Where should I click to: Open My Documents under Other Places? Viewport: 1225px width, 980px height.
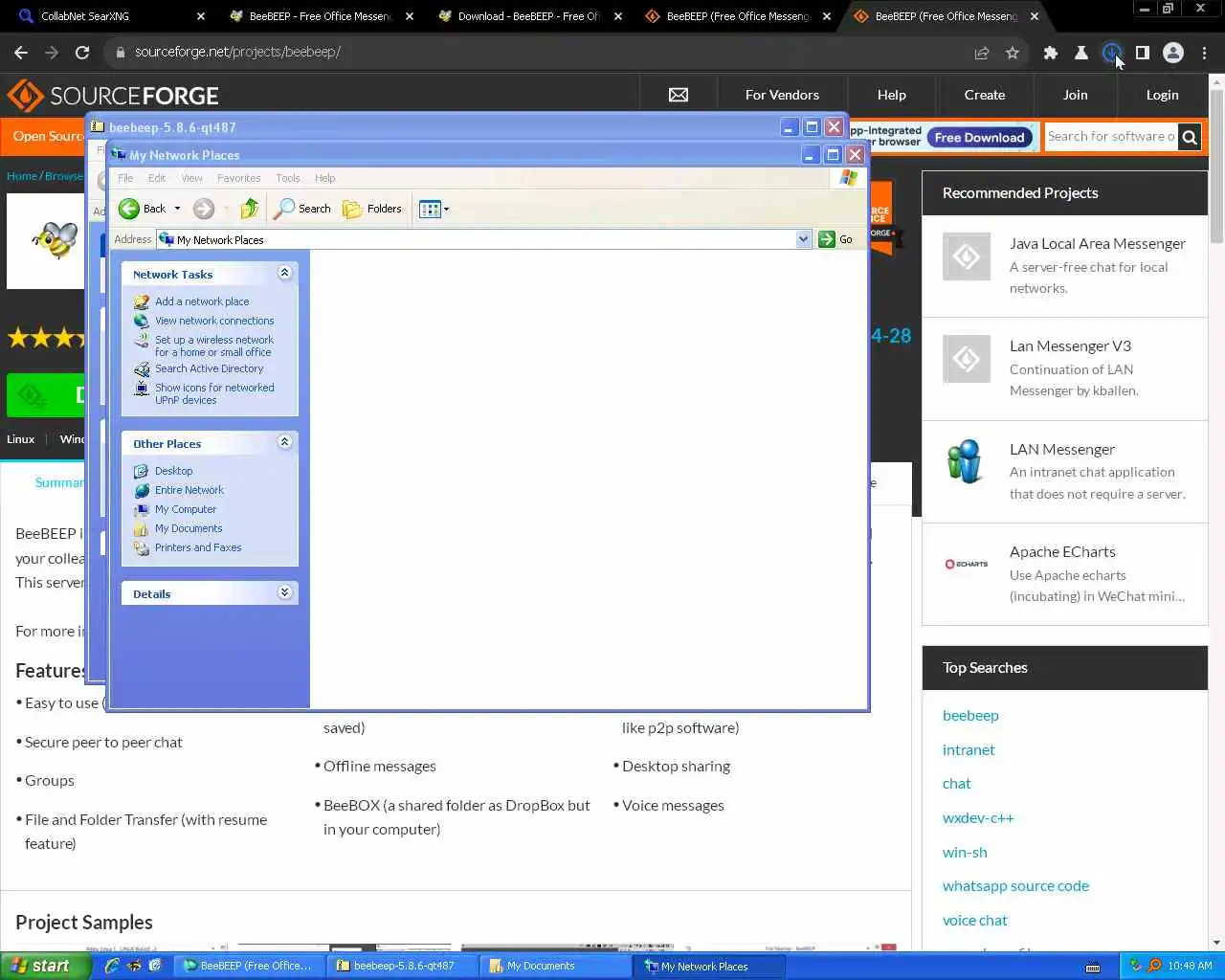click(189, 528)
